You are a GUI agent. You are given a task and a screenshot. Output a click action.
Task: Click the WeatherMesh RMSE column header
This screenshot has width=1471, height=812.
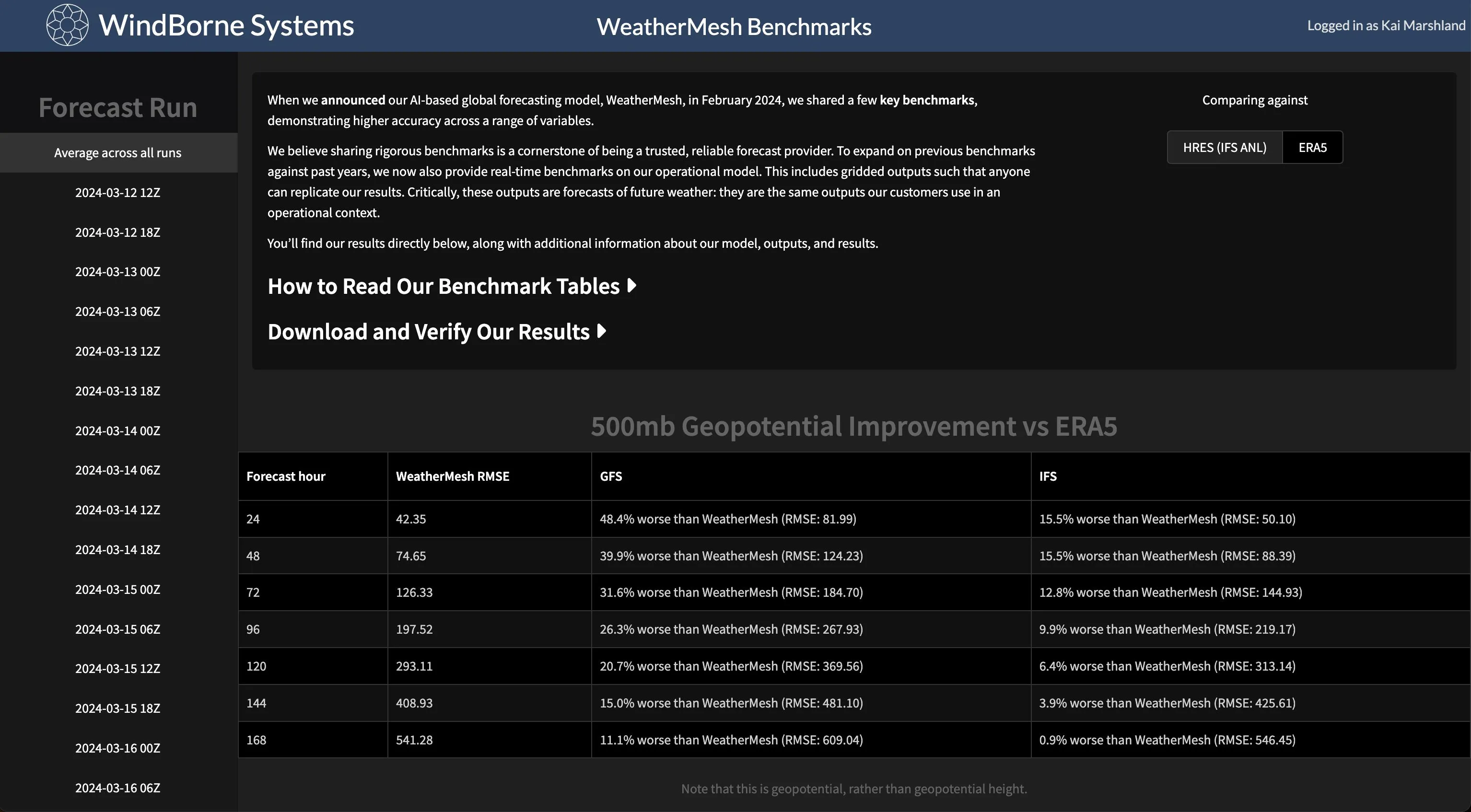(452, 476)
